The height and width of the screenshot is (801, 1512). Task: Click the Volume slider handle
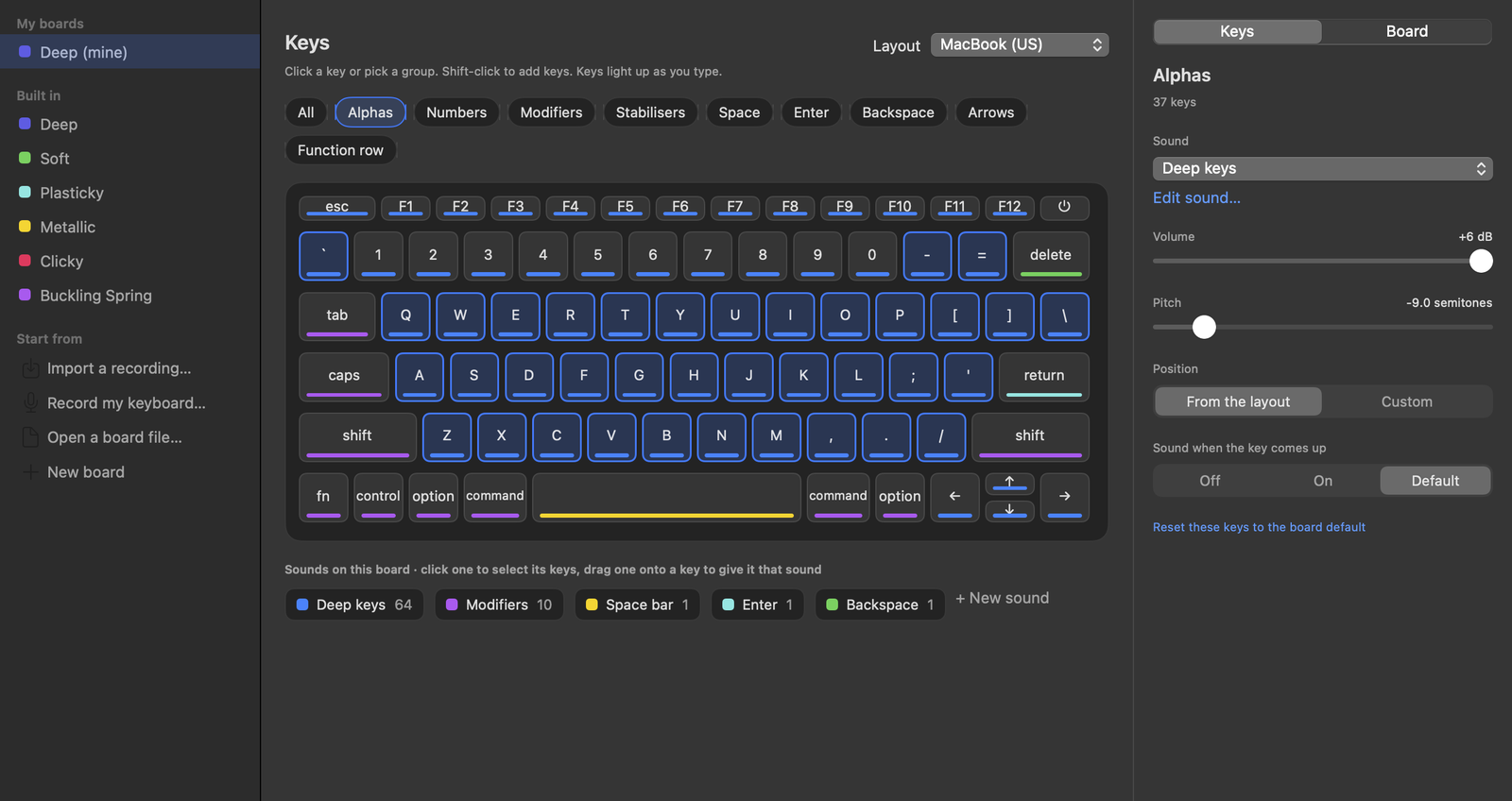1481,261
